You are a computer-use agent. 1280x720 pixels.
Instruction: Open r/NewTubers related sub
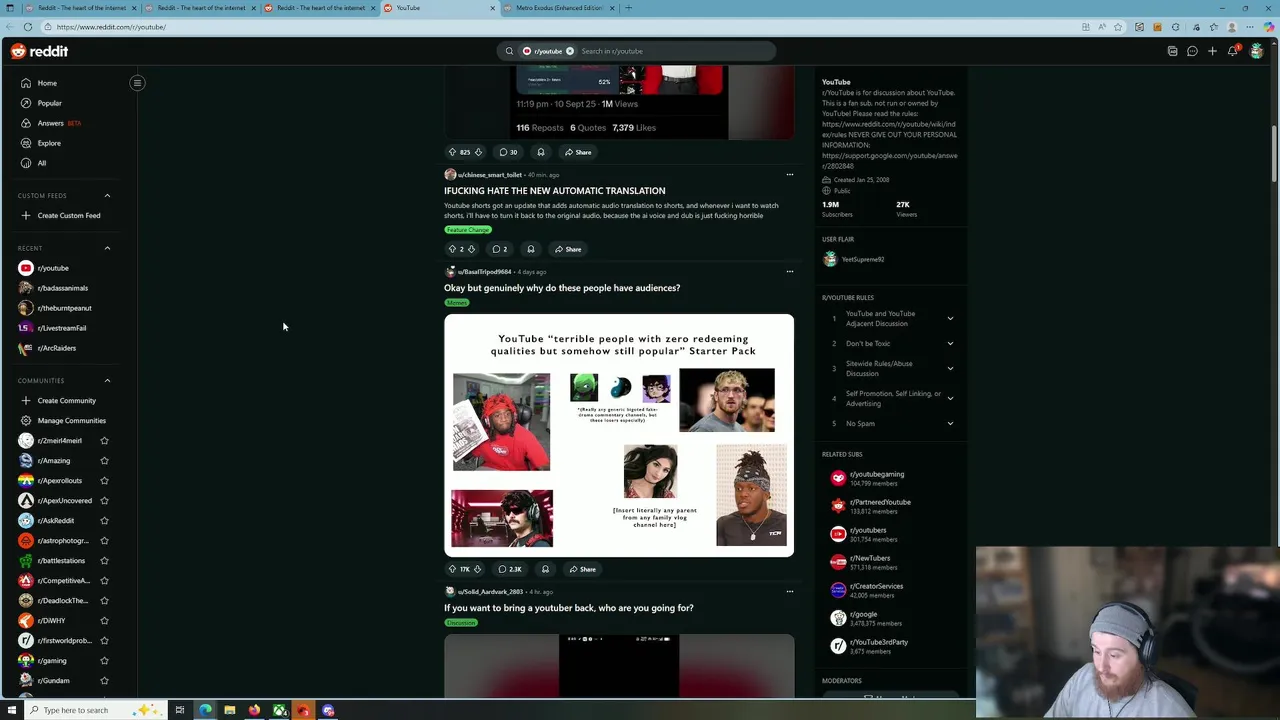point(869,558)
